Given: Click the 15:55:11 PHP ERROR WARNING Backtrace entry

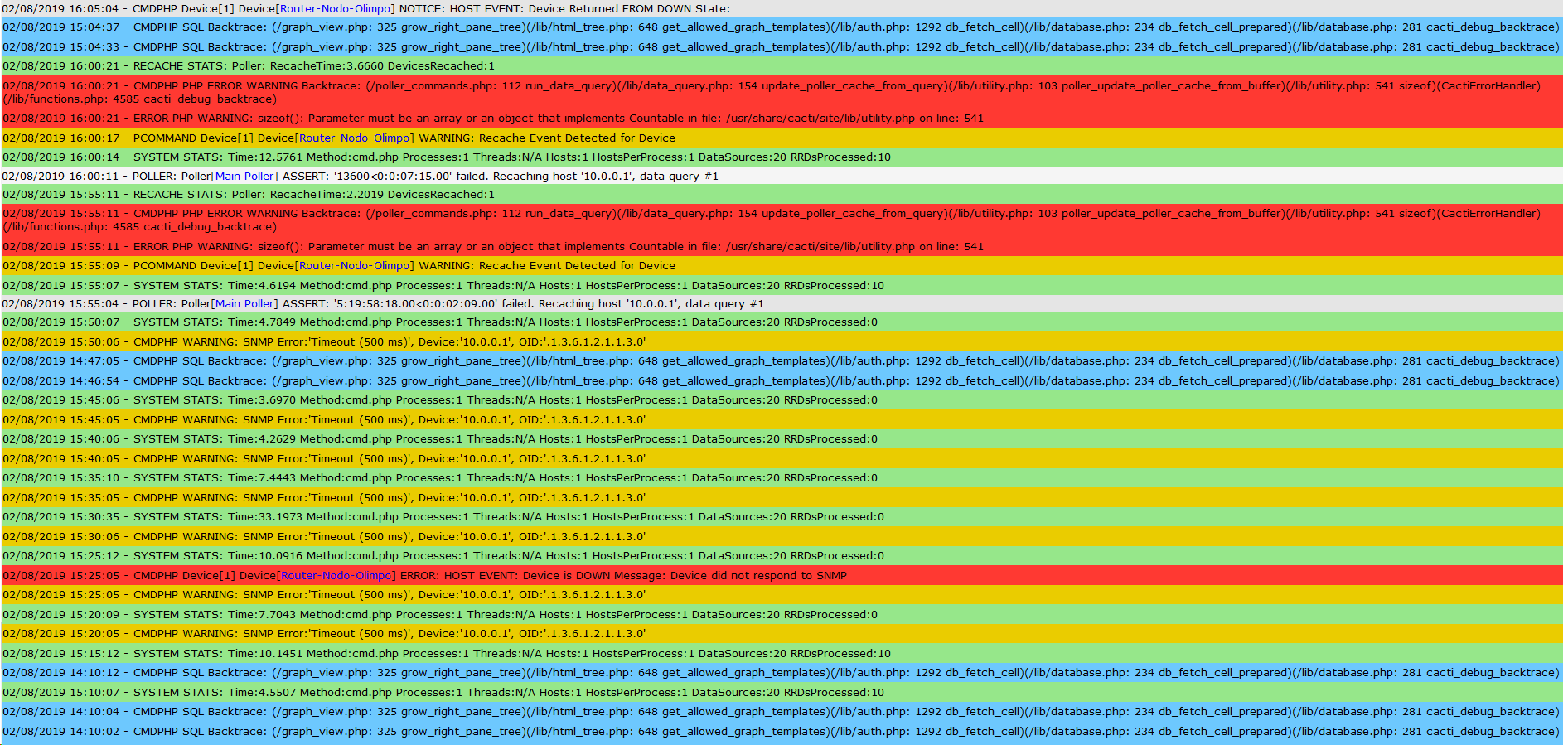Looking at the screenshot, I should [782, 220].
